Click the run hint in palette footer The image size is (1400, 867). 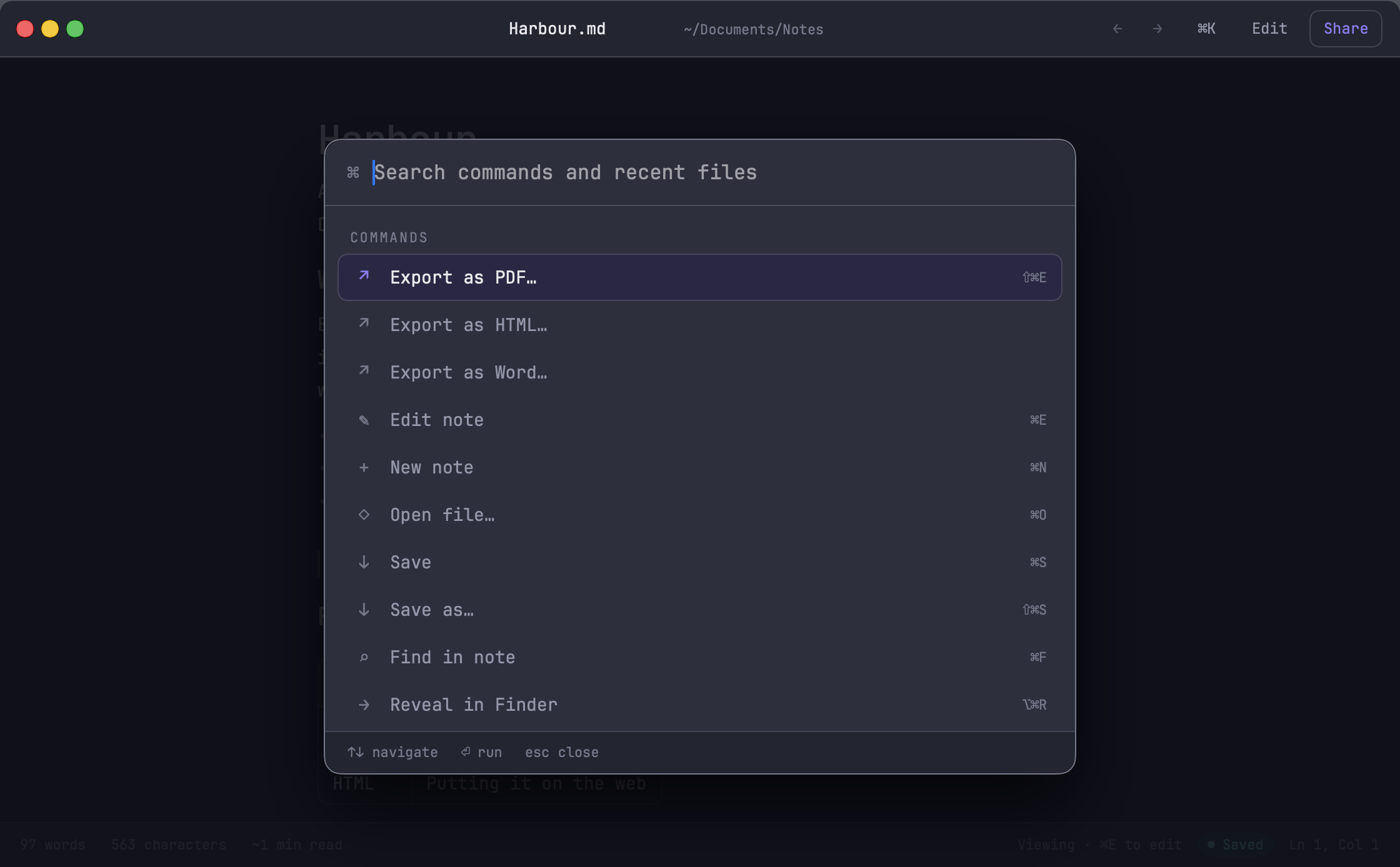coord(481,752)
